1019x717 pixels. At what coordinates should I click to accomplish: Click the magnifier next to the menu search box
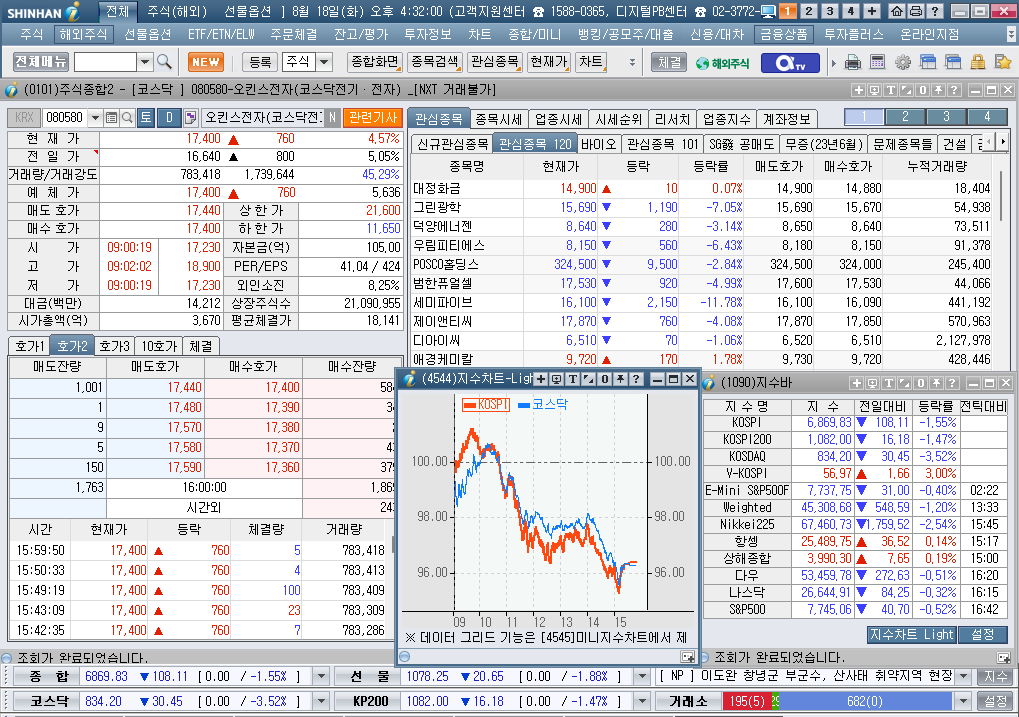tap(164, 62)
